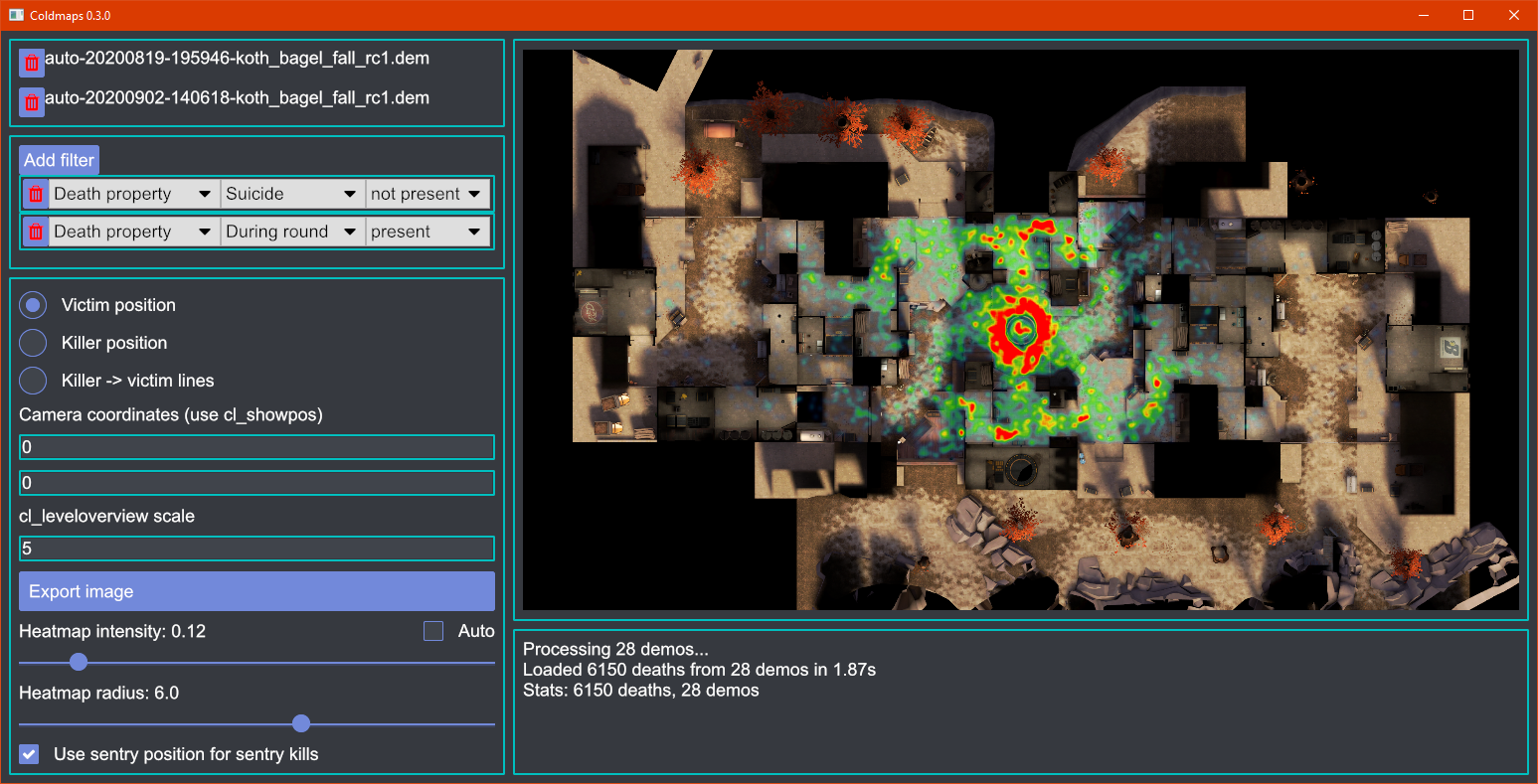Add a new filter

(59, 160)
